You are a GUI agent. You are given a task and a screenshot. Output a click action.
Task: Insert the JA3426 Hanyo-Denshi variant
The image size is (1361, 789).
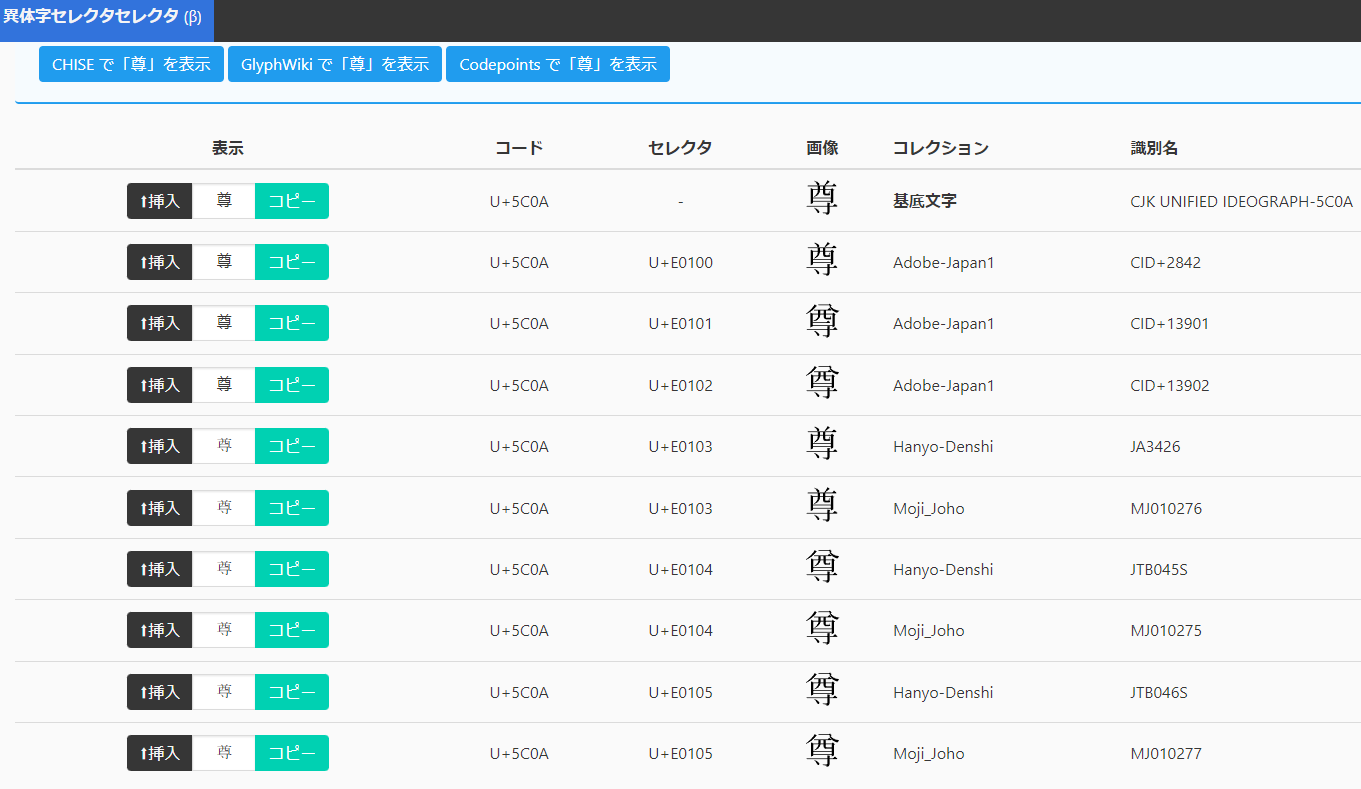[x=160, y=446]
